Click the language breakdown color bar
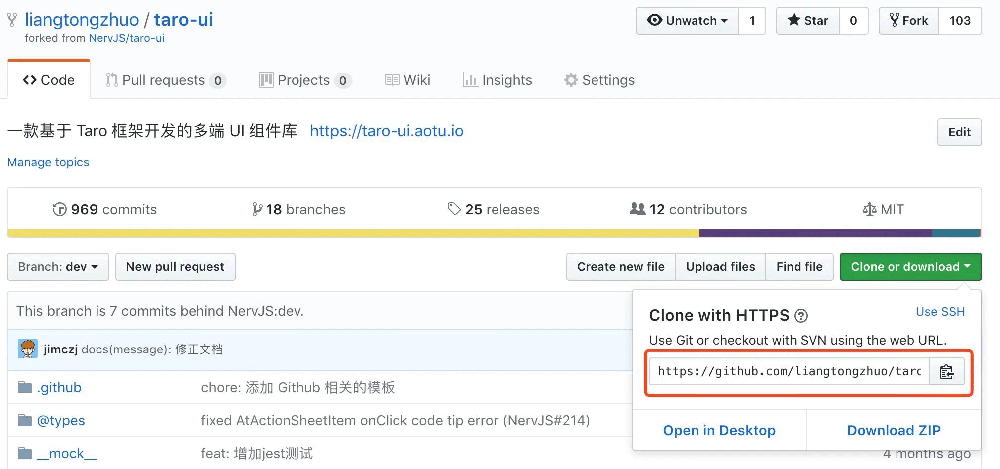The image size is (1000, 469). 494,233
